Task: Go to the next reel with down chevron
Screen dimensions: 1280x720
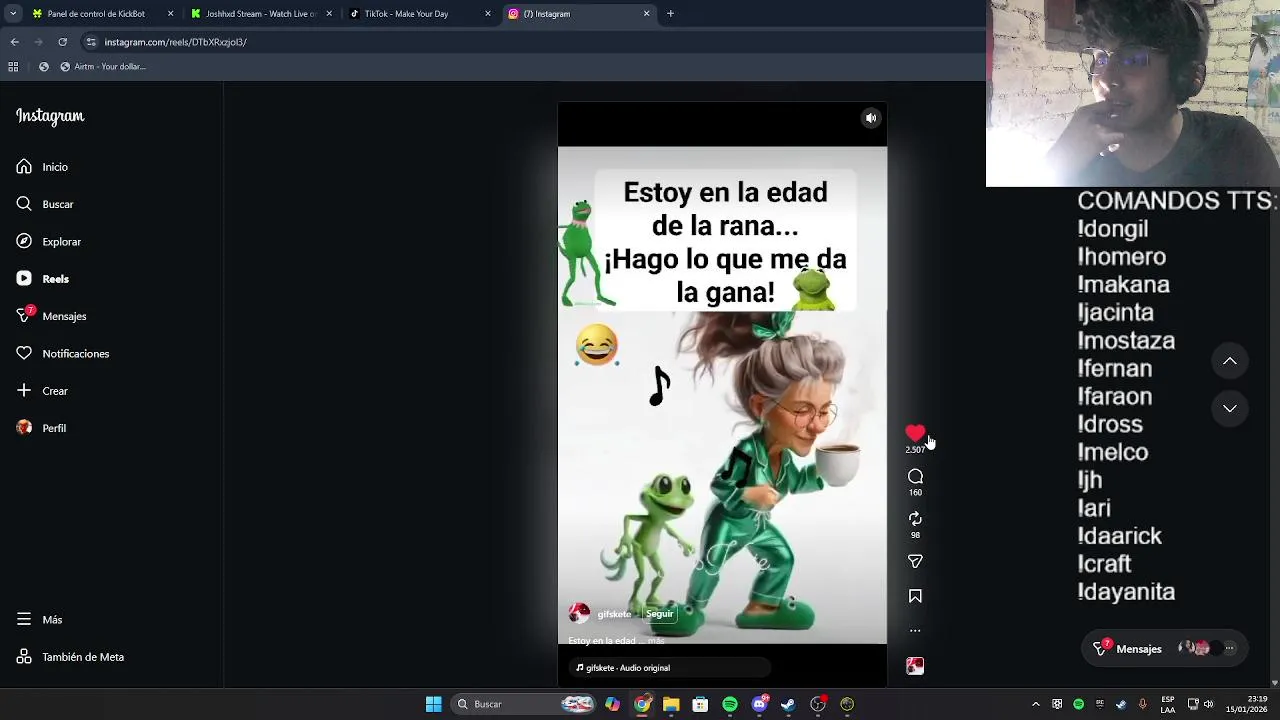Action: point(1230,408)
